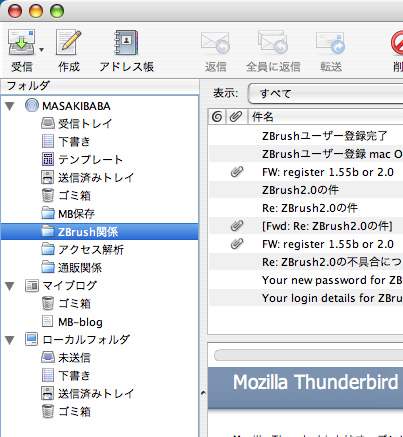Click the green zoom window button
Viewport: 403px width, 437px height.
pyautogui.click(x=57, y=11)
